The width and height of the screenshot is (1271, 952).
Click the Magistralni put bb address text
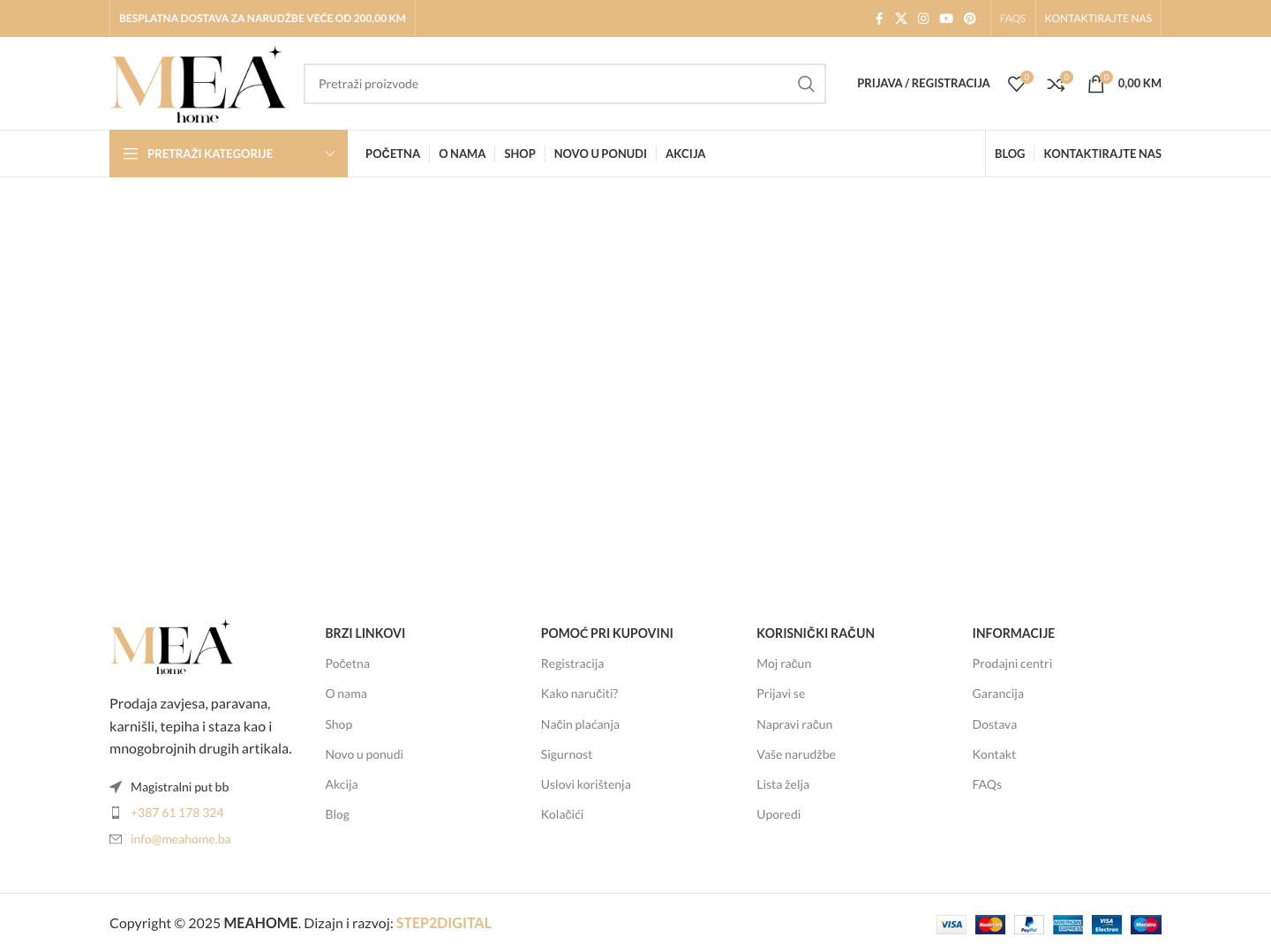(x=180, y=787)
